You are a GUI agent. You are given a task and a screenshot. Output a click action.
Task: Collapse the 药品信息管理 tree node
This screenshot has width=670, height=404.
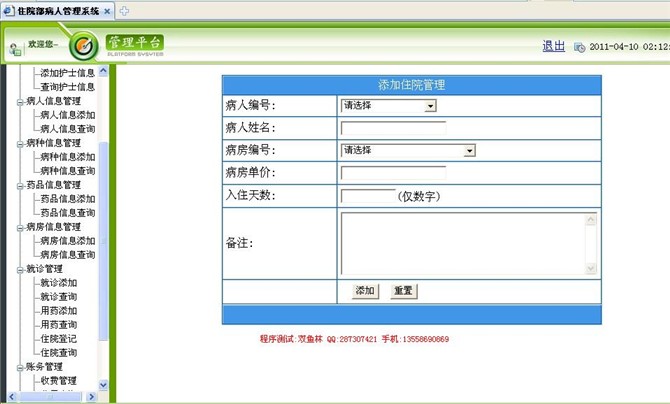tap(20, 186)
